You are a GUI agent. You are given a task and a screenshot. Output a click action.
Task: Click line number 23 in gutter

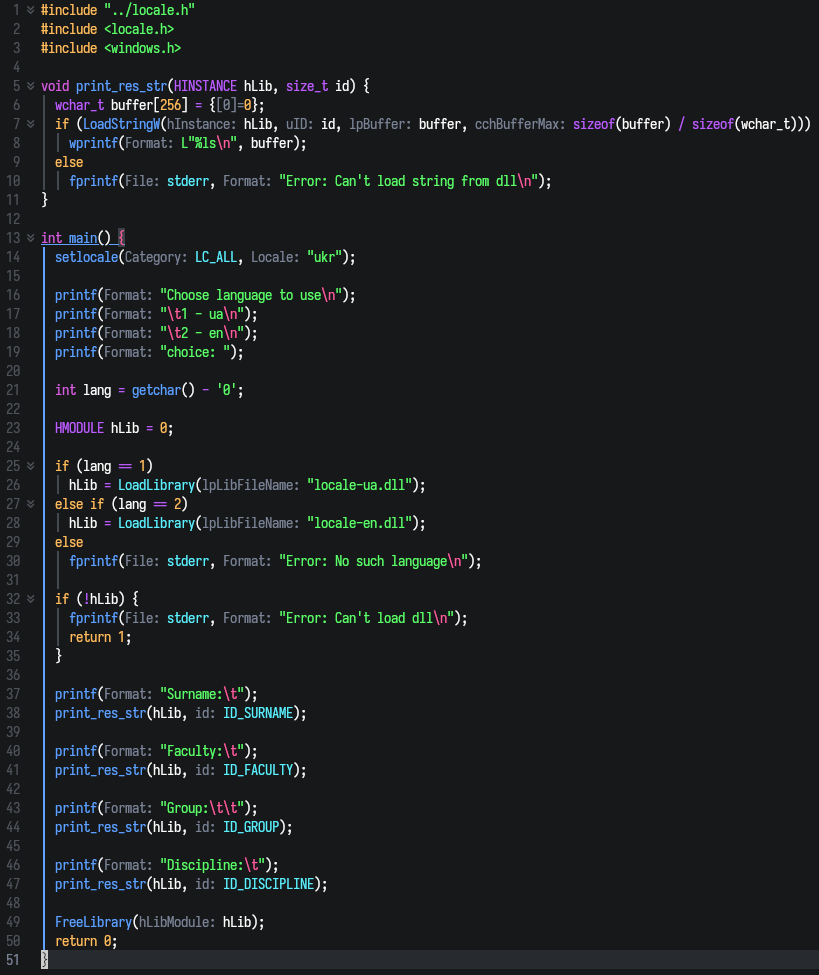(13, 428)
